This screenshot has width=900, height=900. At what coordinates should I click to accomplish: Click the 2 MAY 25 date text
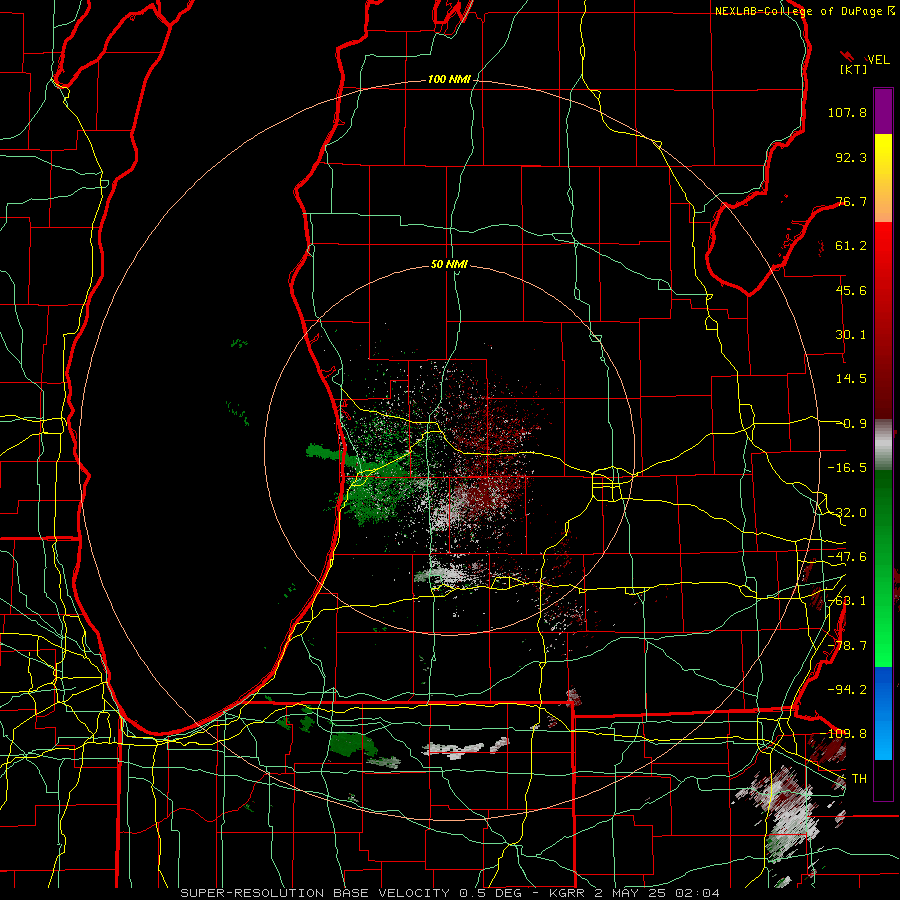click(629, 893)
